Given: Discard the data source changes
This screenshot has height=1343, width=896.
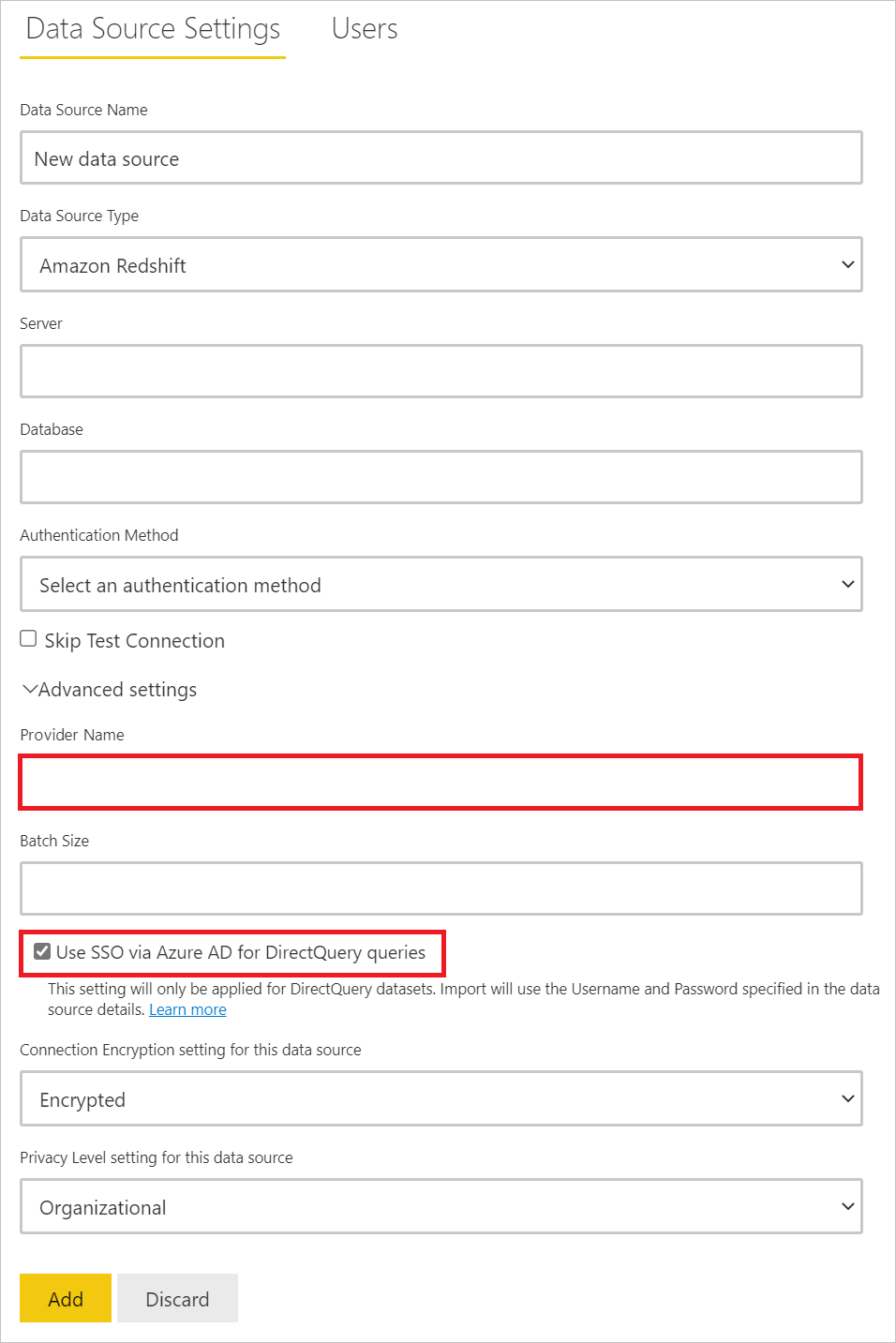Looking at the screenshot, I should [177, 1298].
